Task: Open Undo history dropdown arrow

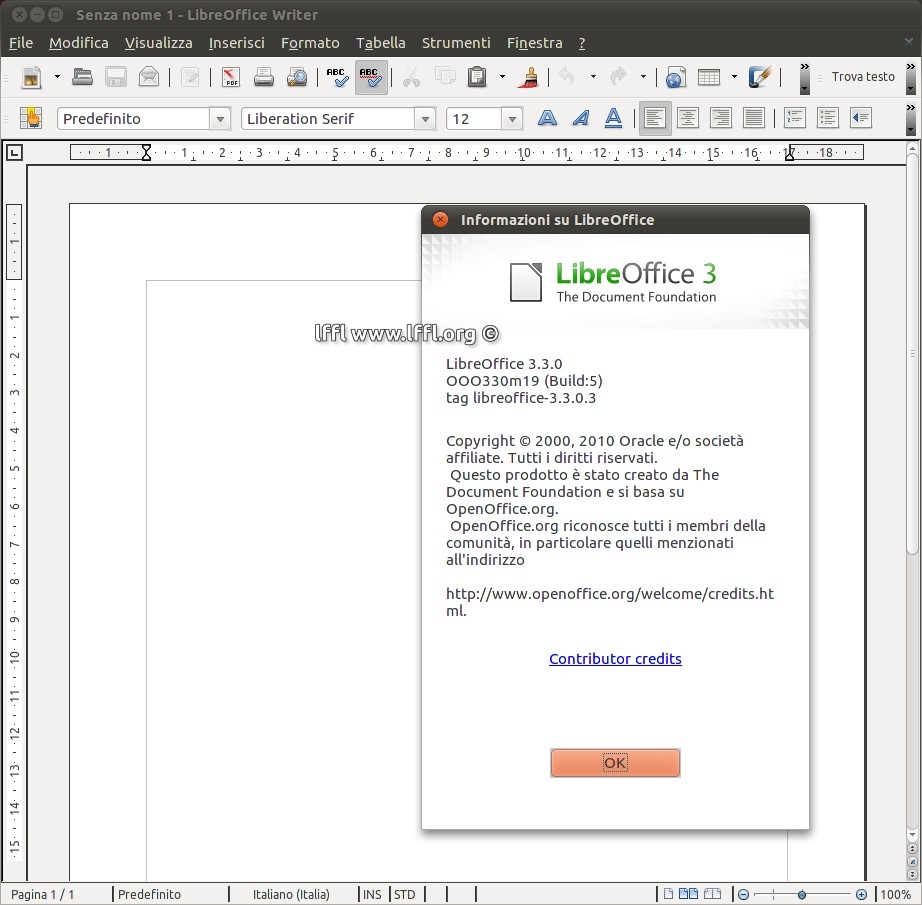Action: click(x=593, y=77)
